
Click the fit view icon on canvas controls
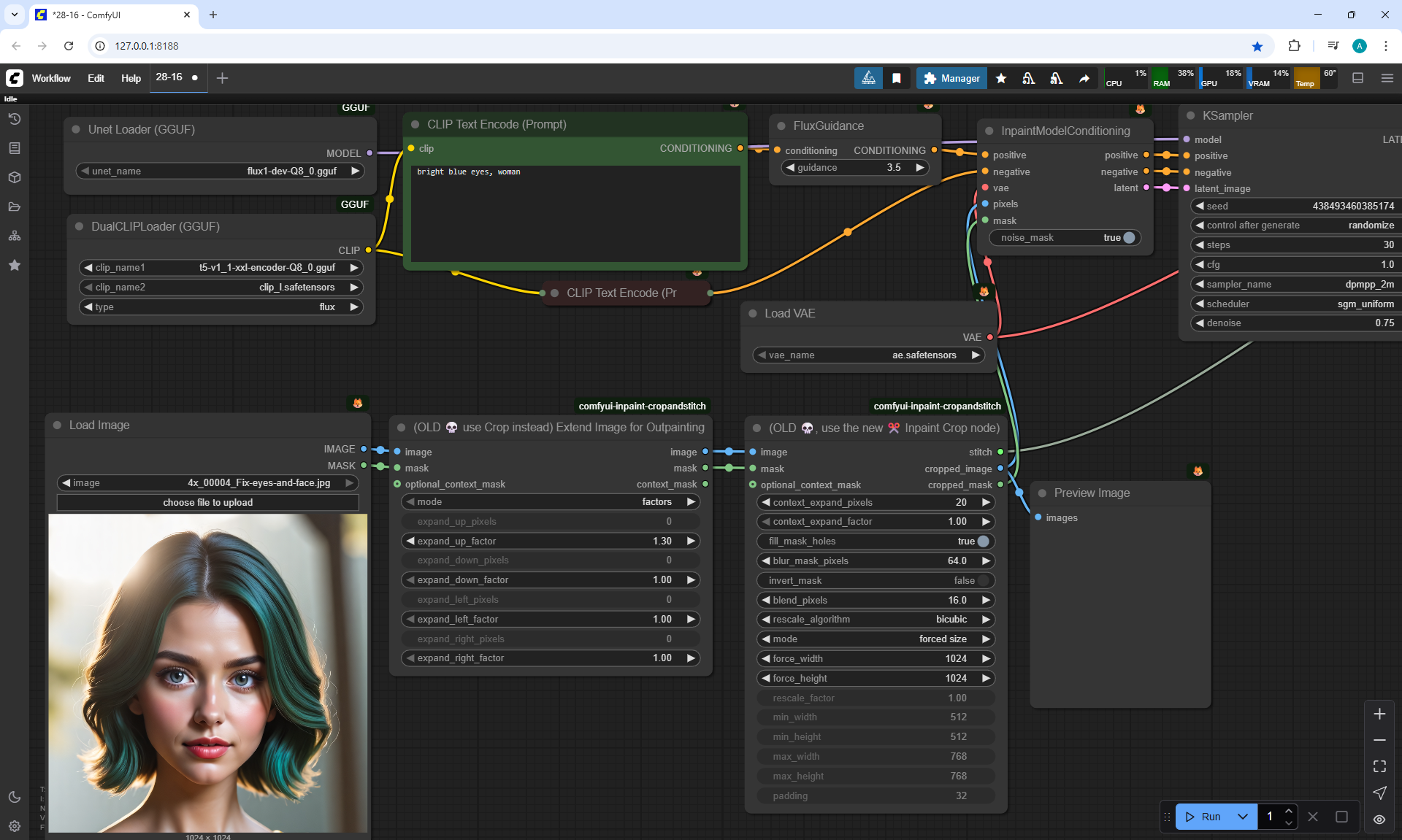point(1379,766)
